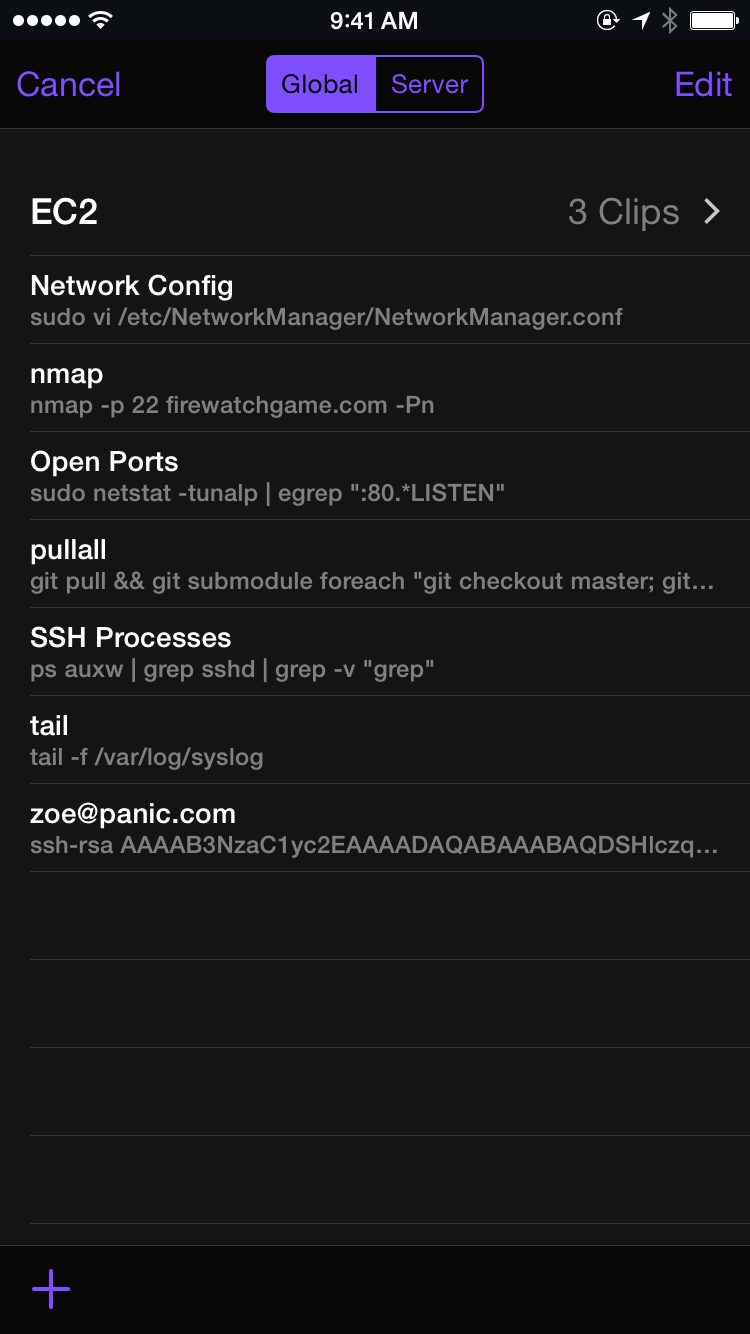The width and height of the screenshot is (750, 1334).
Task: Insert the pullall git clip
Action: (x=375, y=564)
